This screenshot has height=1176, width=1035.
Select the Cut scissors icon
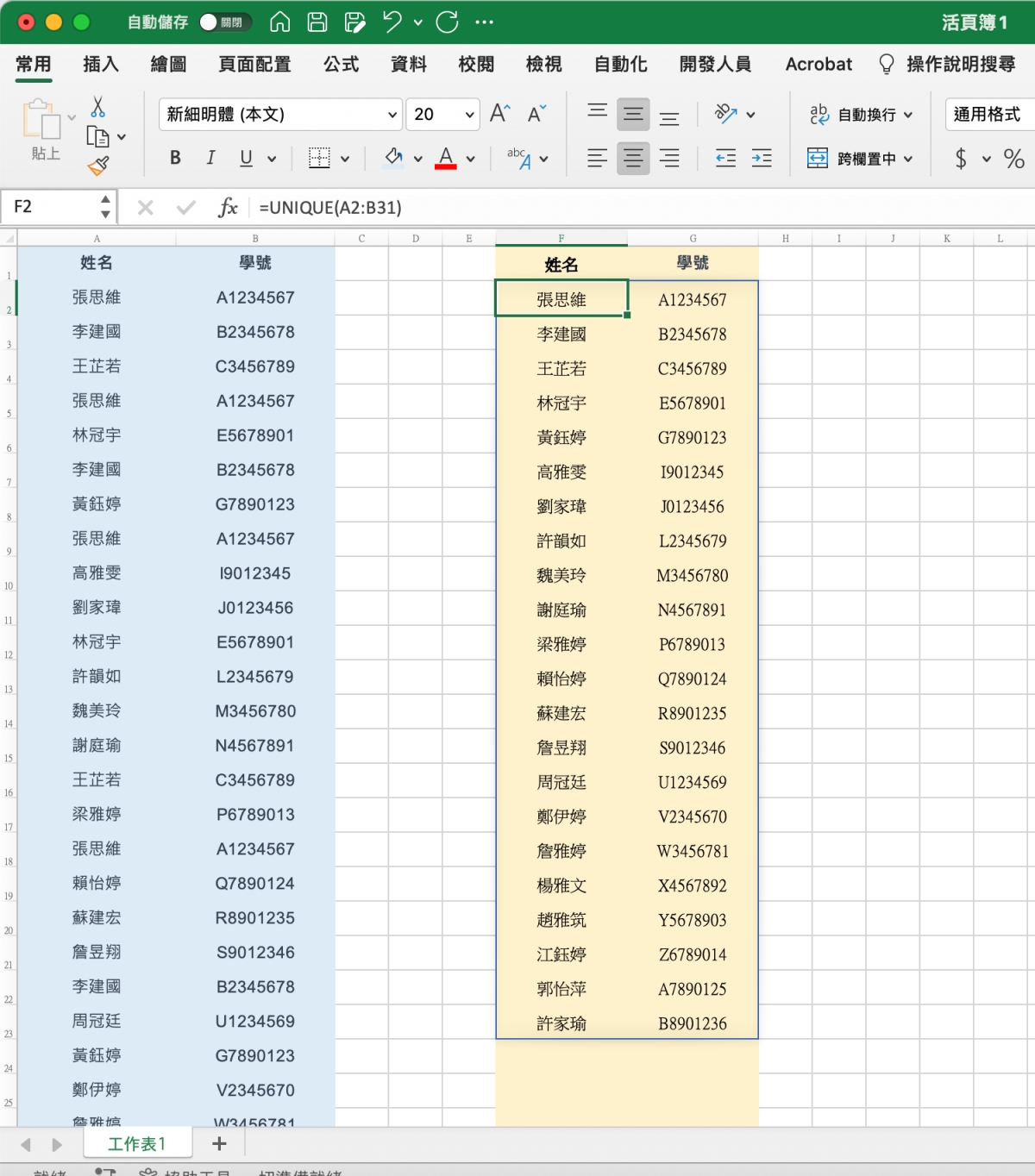98,107
